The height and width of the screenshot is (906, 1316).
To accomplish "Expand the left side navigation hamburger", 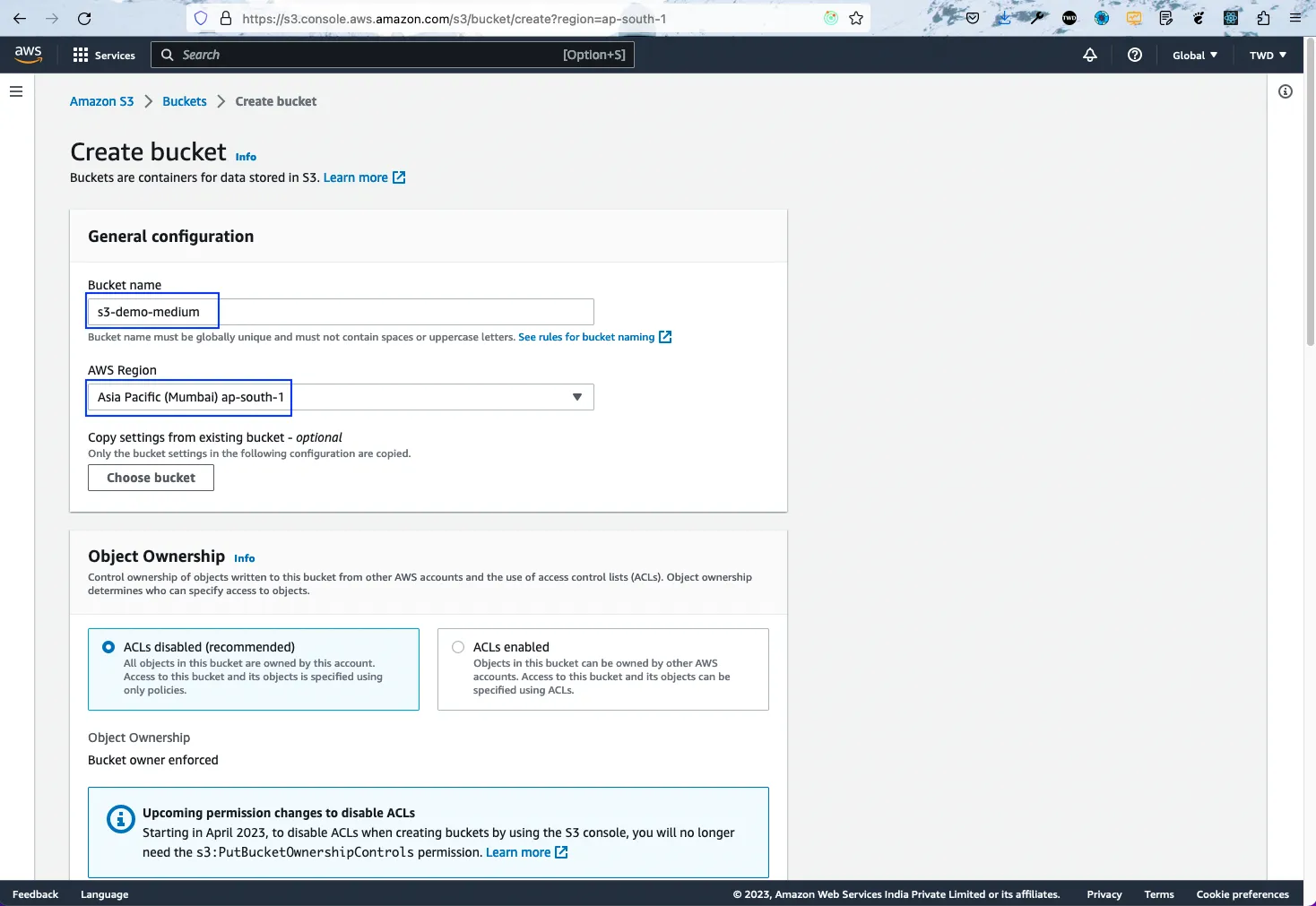I will [x=16, y=91].
